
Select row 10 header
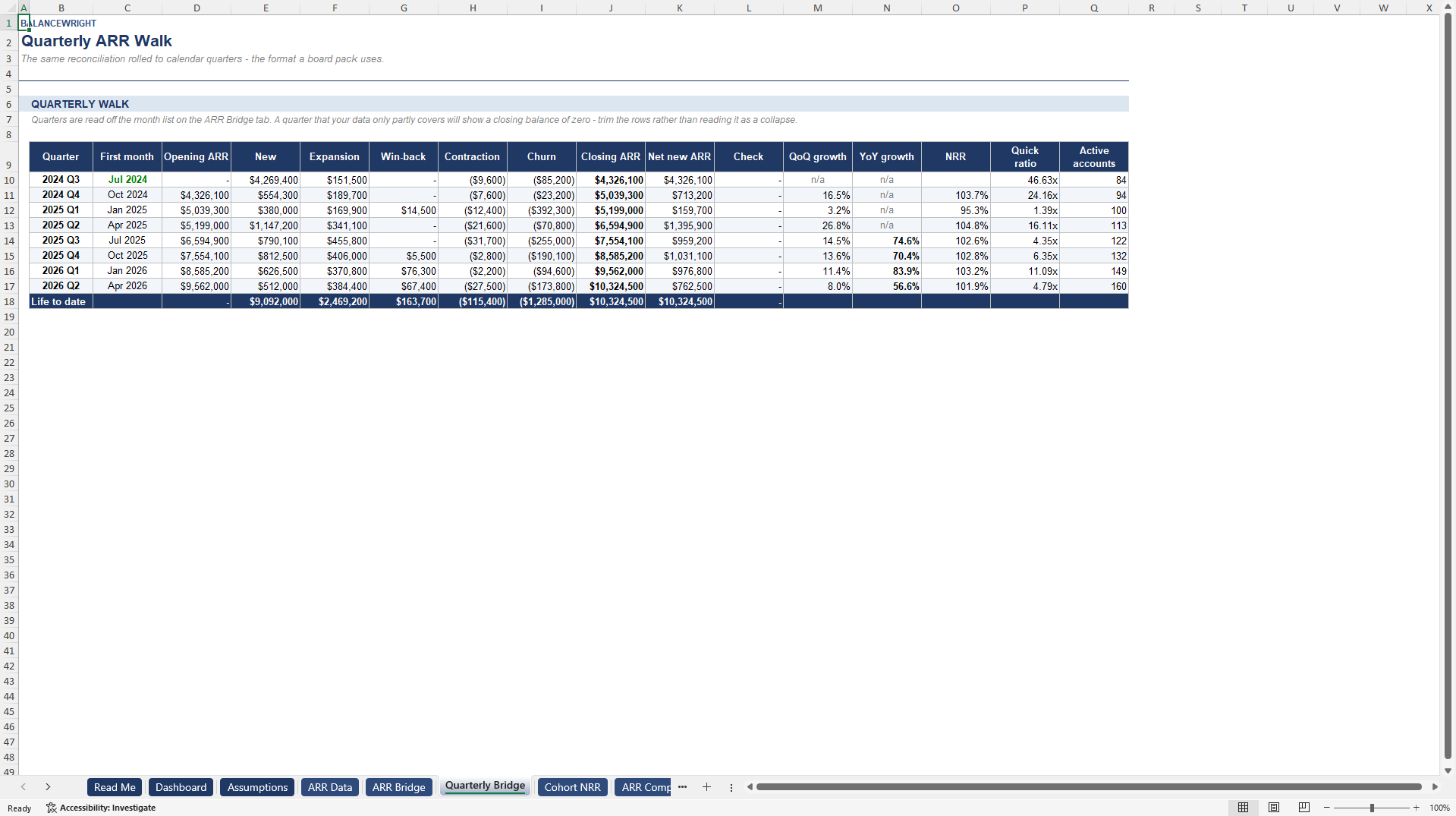point(9,180)
